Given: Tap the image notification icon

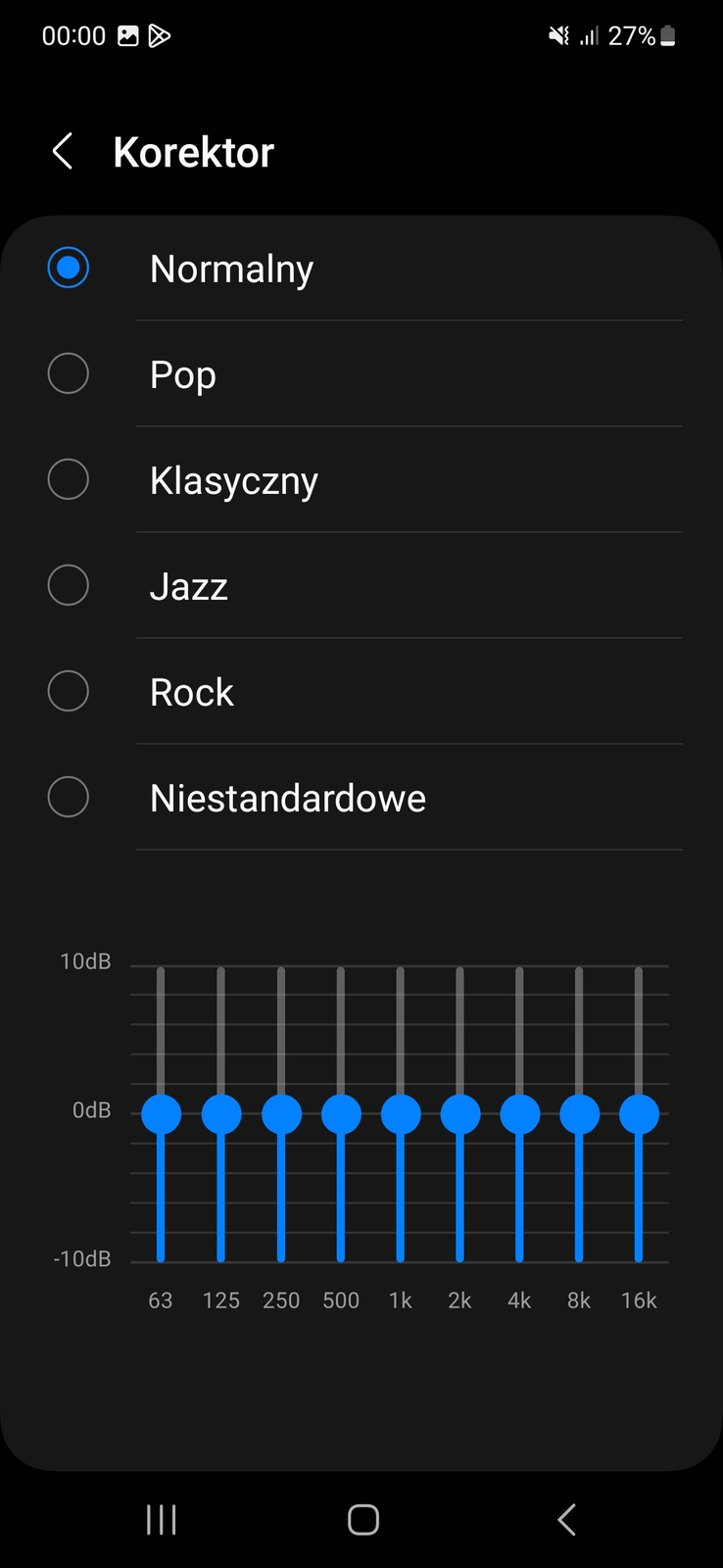Looking at the screenshot, I should coord(128,36).
